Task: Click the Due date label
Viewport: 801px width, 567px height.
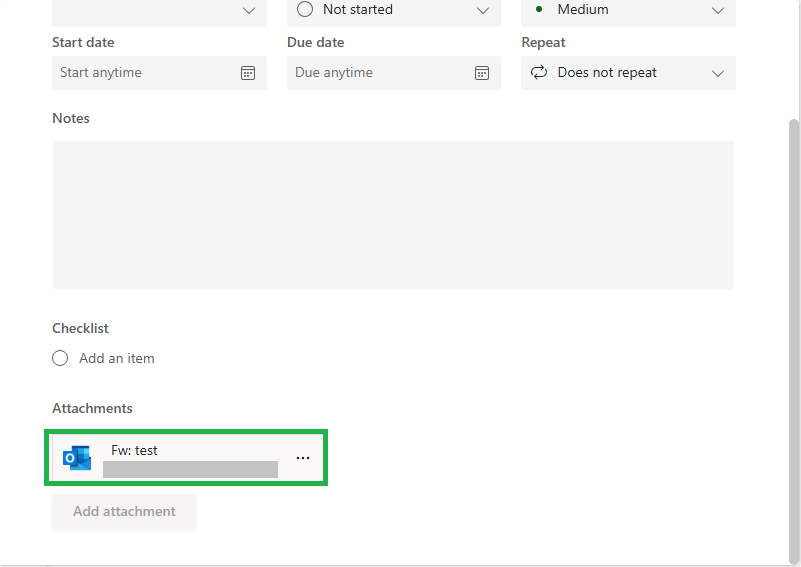Action: 316,42
